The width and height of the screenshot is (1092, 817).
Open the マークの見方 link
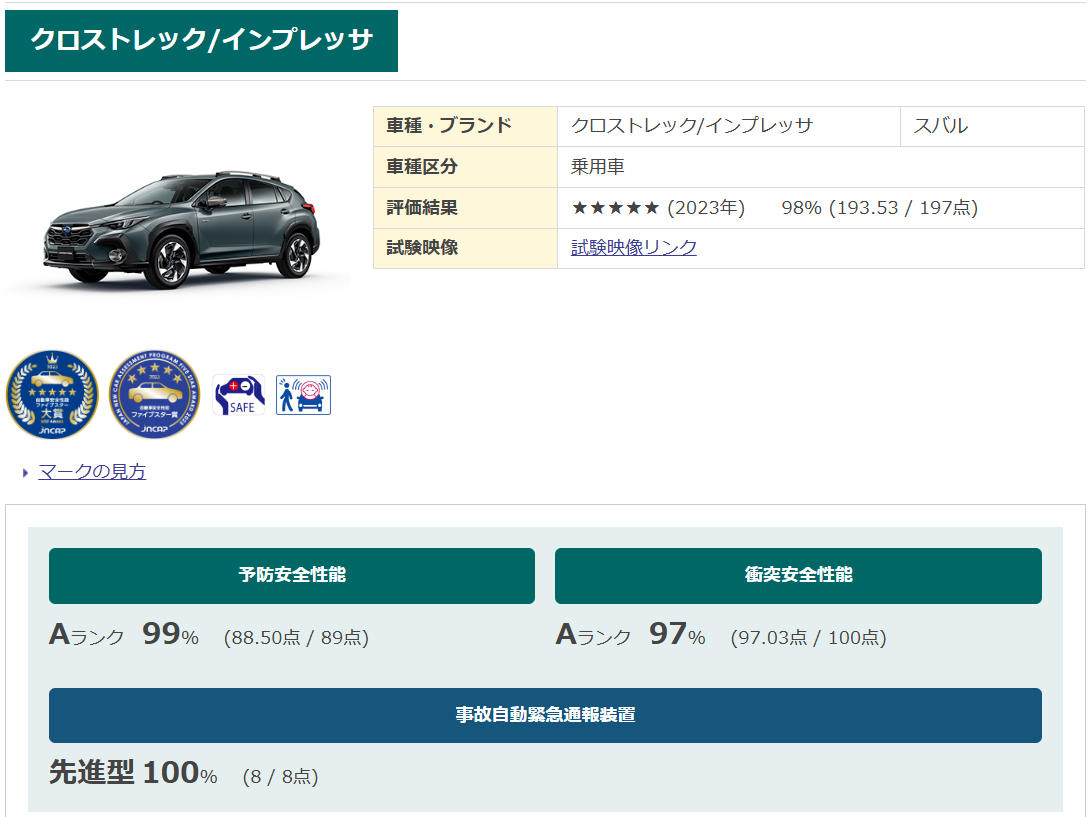tap(92, 472)
